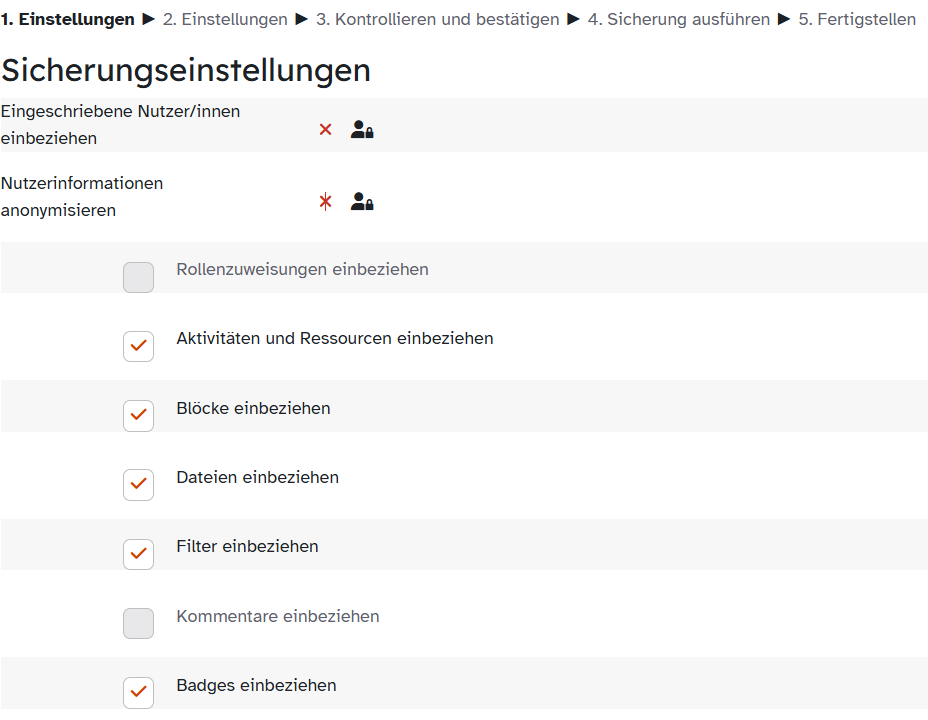Click locked user icon for Nutzerinformationen anonymisieren
Image resolution: width=928 pixels, height=720 pixels.
[362, 201]
